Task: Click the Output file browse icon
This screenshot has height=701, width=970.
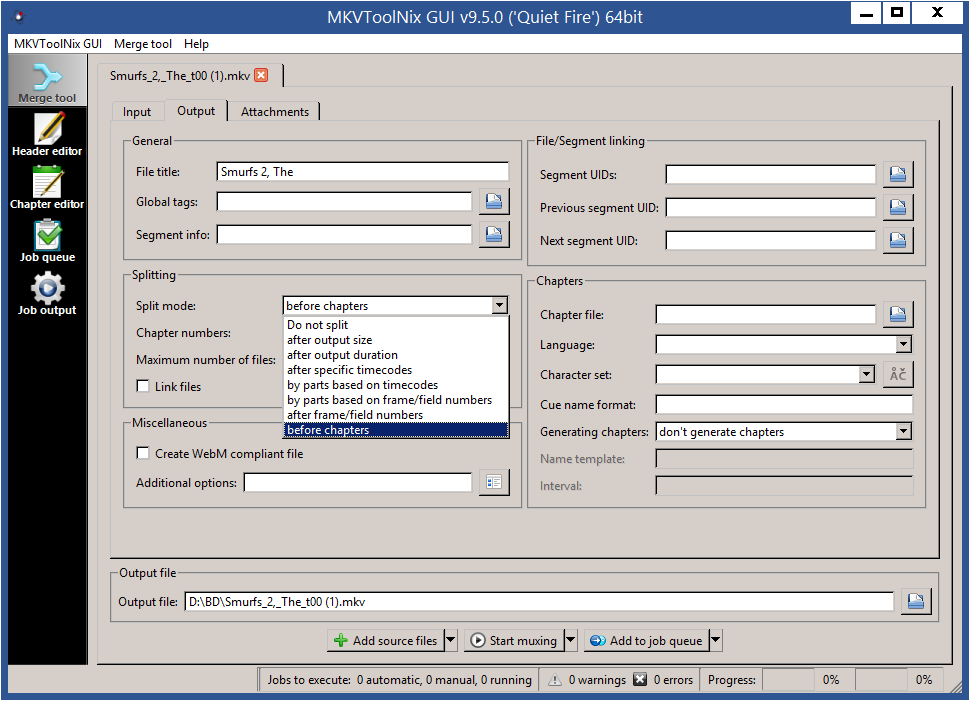Action: pyautogui.click(x=915, y=602)
